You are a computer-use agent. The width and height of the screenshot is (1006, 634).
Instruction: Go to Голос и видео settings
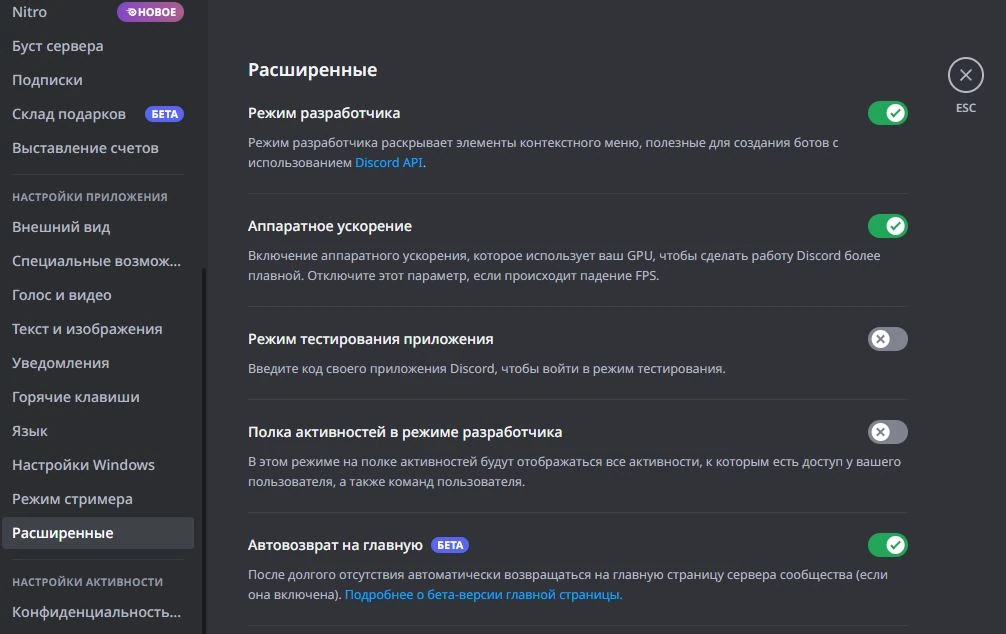point(62,295)
